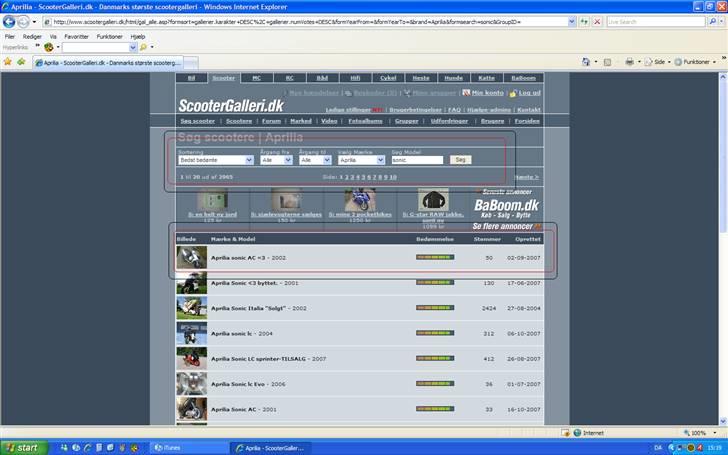728x455 pixels.
Task: Click the printer icon in the toolbar
Action: click(x=630, y=61)
